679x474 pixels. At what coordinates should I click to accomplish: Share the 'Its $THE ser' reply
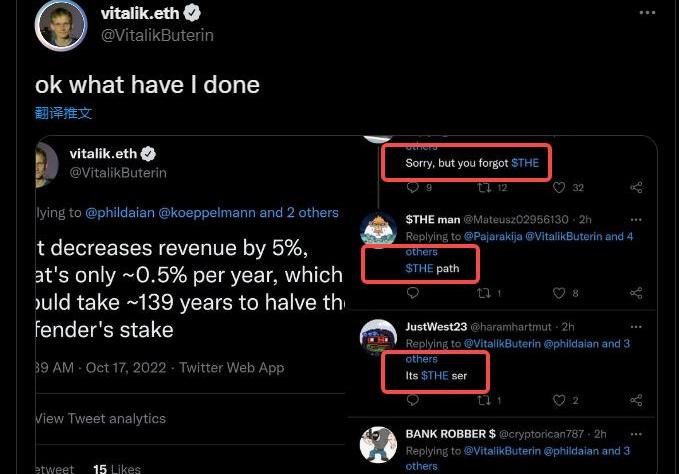(635, 400)
